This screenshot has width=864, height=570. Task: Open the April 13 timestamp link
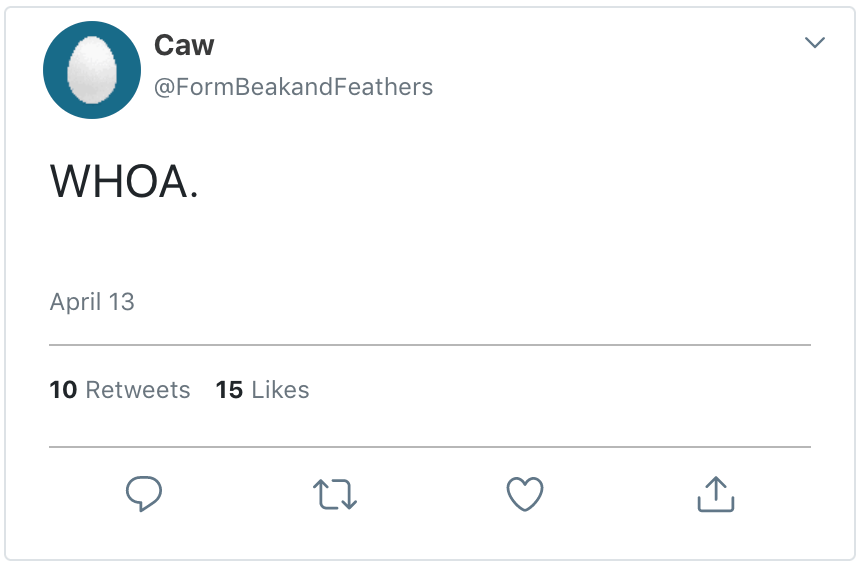[x=92, y=302]
